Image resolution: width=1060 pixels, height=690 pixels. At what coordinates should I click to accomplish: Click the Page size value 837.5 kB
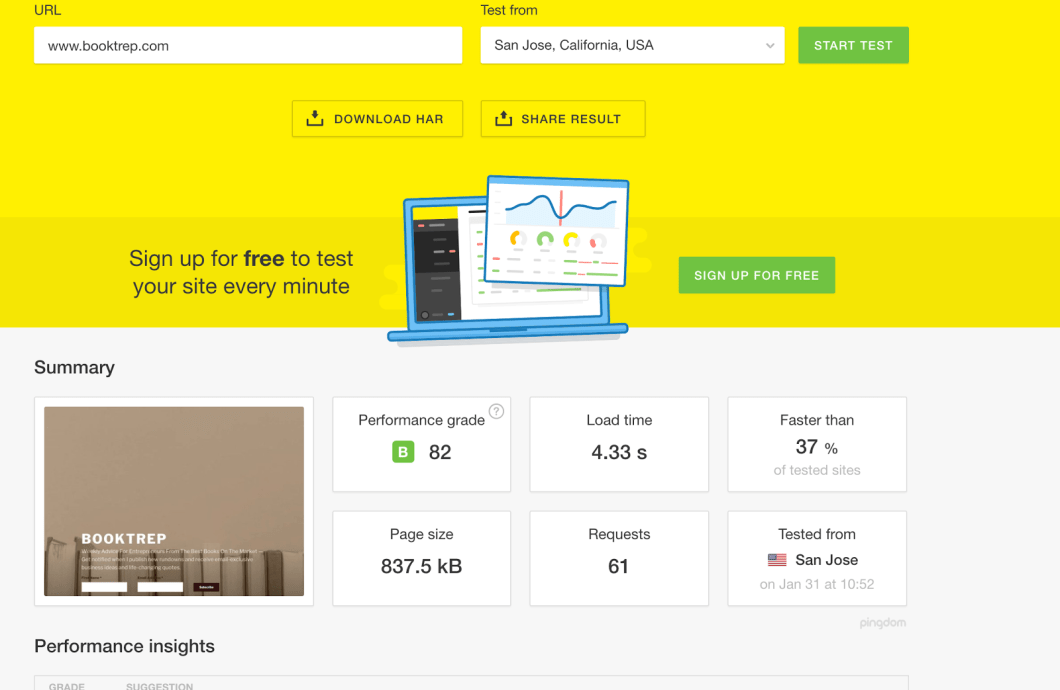[x=421, y=566]
